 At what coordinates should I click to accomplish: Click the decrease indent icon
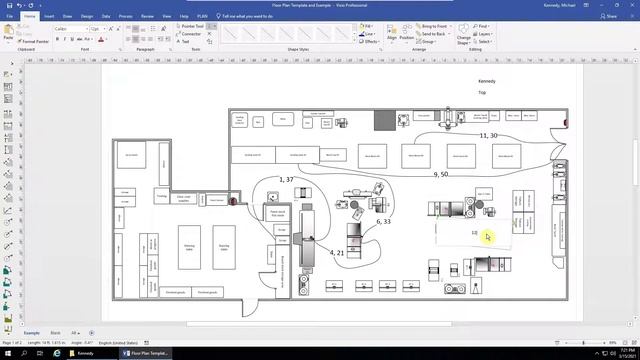[x=160, y=39]
